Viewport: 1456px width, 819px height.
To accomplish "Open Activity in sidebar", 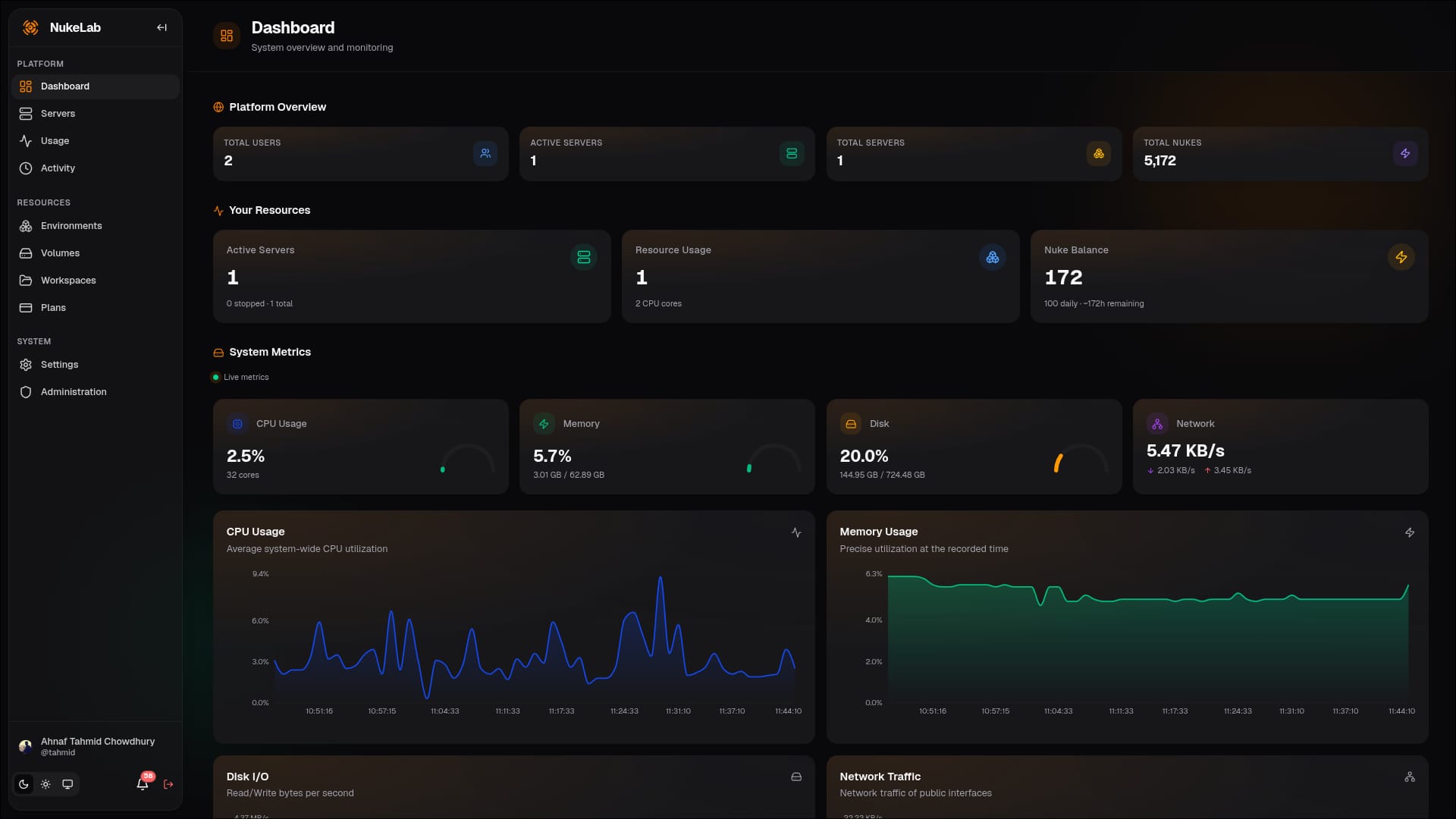I will 96,168.
